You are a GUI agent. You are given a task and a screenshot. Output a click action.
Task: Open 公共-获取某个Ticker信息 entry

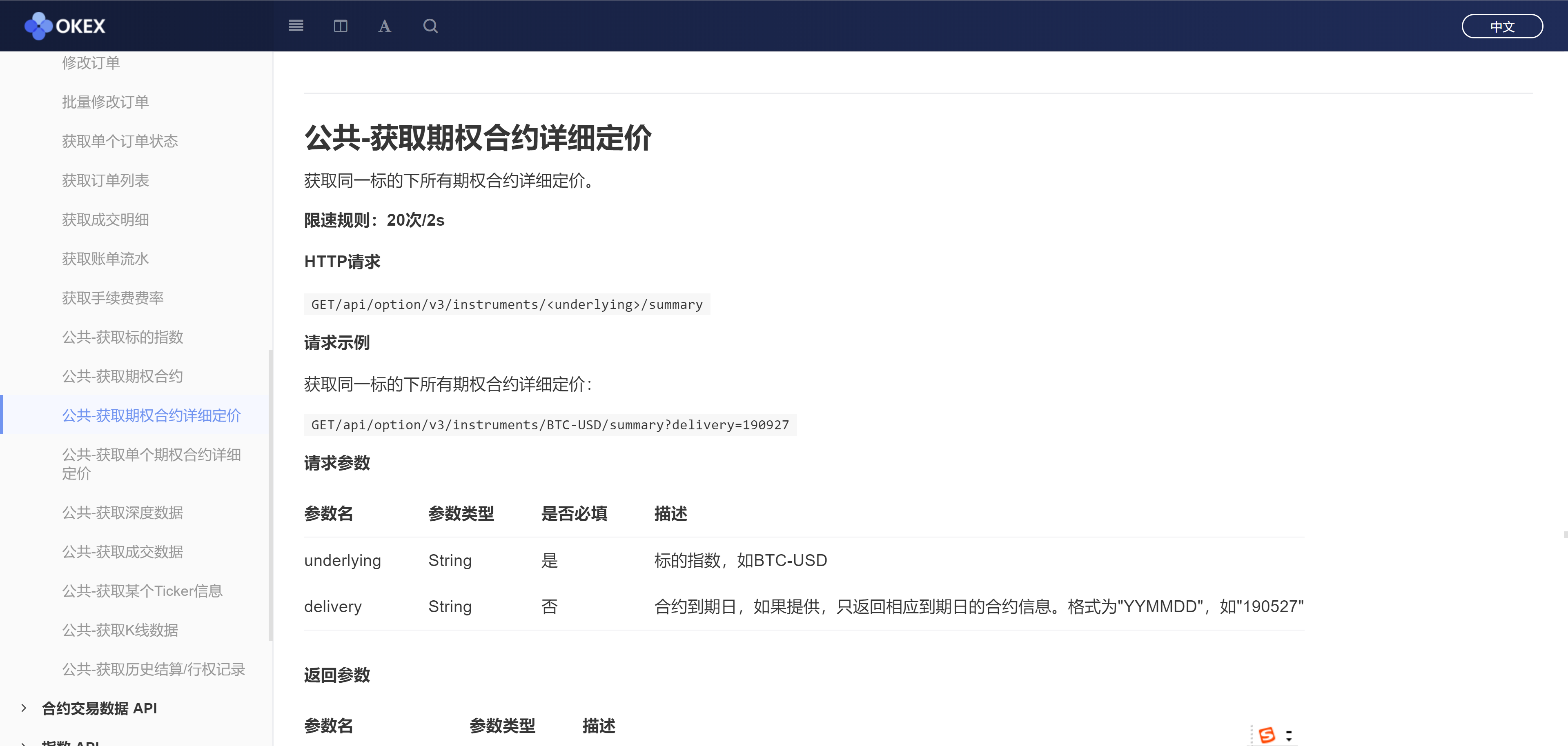pyautogui.click(x=142, y=591)
